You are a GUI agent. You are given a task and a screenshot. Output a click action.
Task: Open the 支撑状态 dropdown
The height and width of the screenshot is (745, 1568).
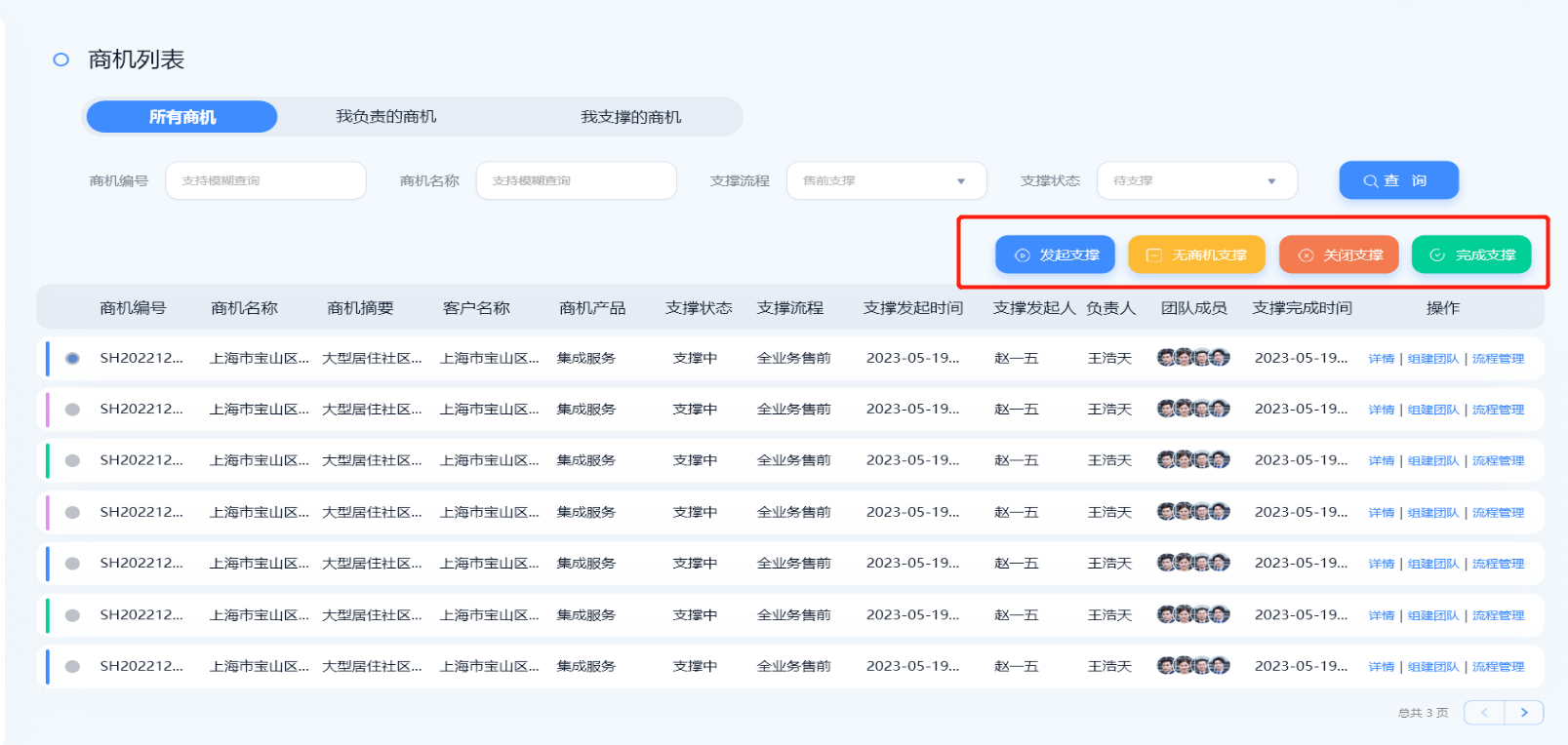1196,181
